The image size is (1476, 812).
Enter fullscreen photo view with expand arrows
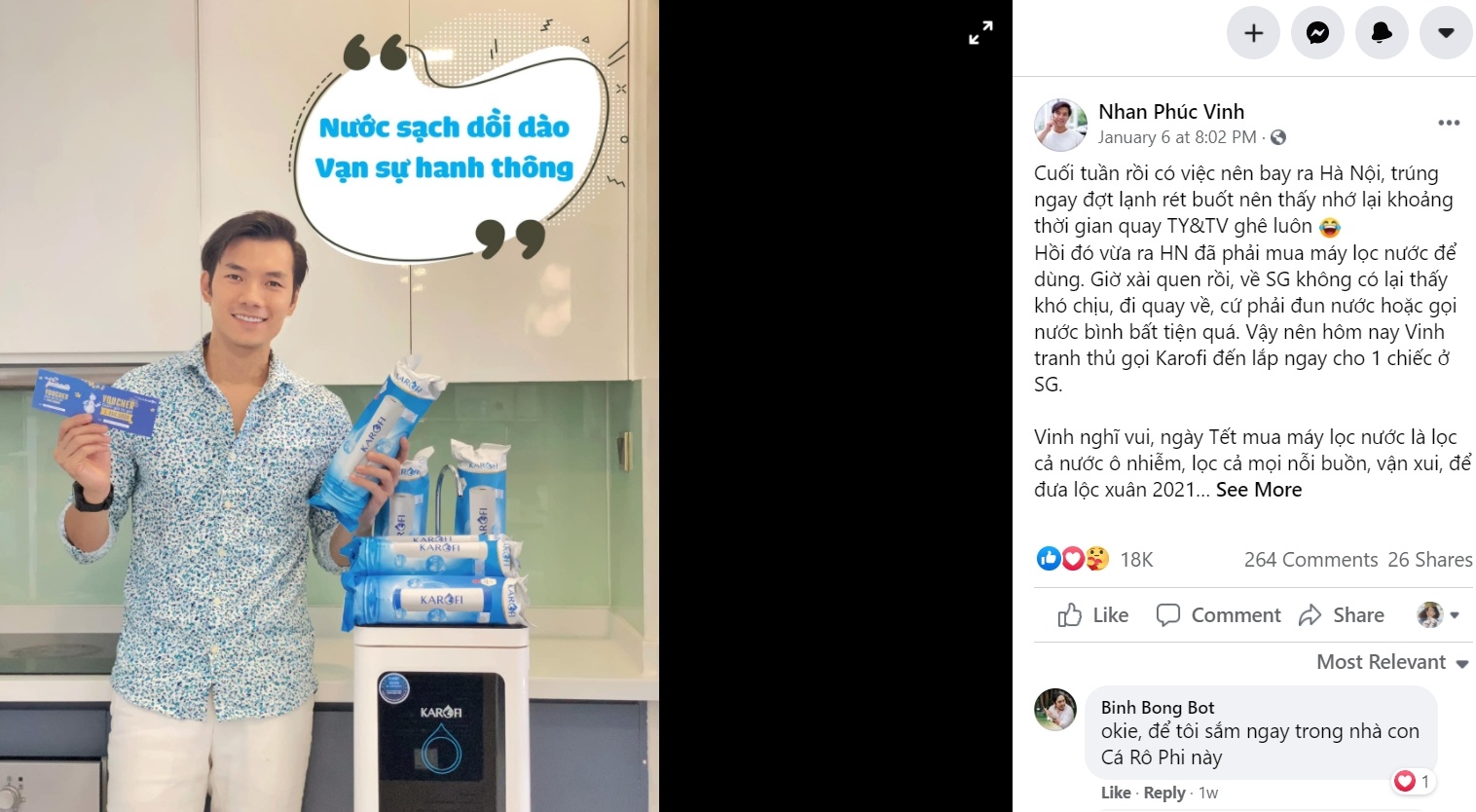point(980,33)
